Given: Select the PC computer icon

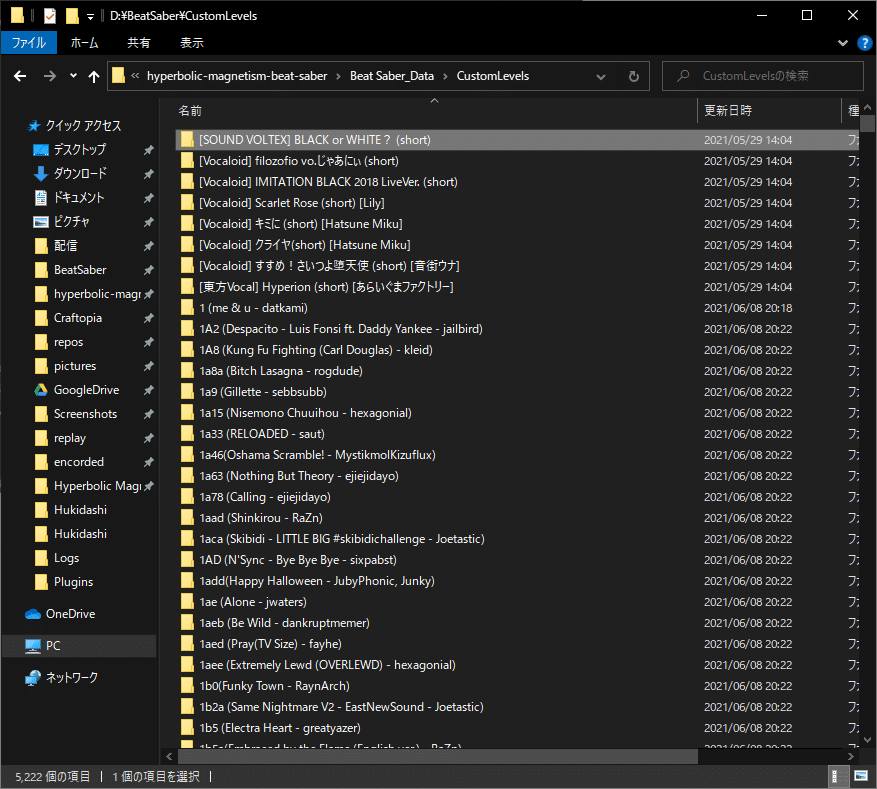Looking at the screenshot, I should 33,646.
